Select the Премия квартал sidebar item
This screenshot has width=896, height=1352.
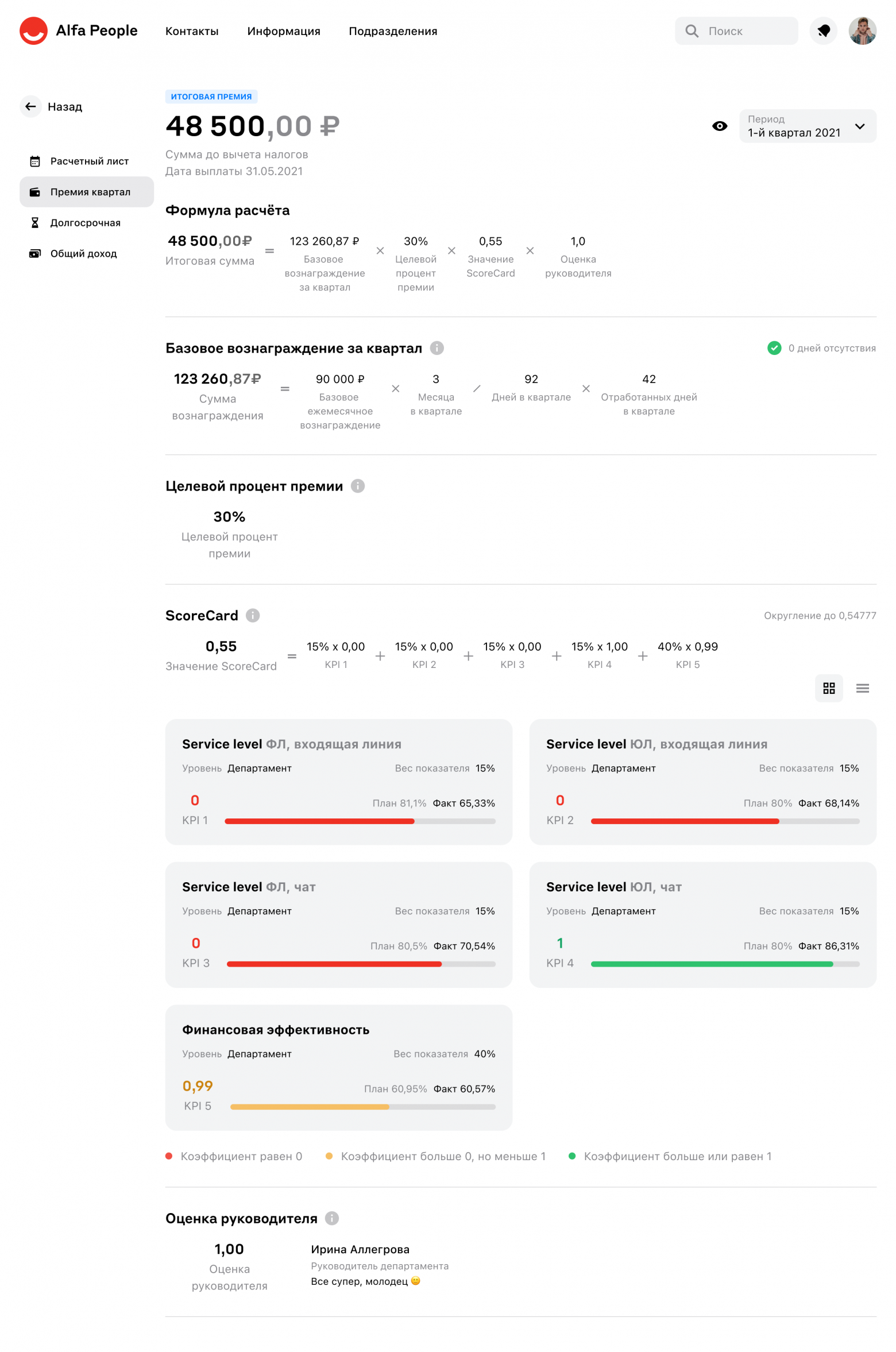pyautogui.click(x=87, y=192)
